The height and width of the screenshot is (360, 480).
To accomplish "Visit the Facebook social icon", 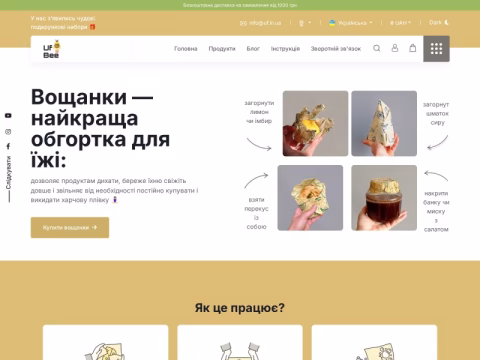I will [x=8, y=146].
